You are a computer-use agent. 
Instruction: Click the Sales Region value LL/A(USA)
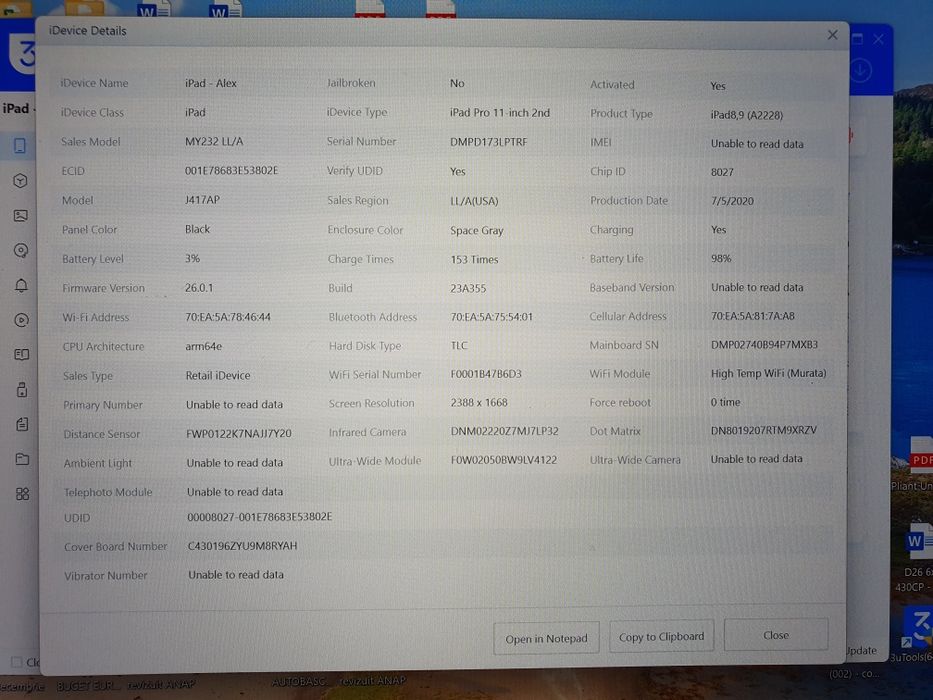point(474,201)
